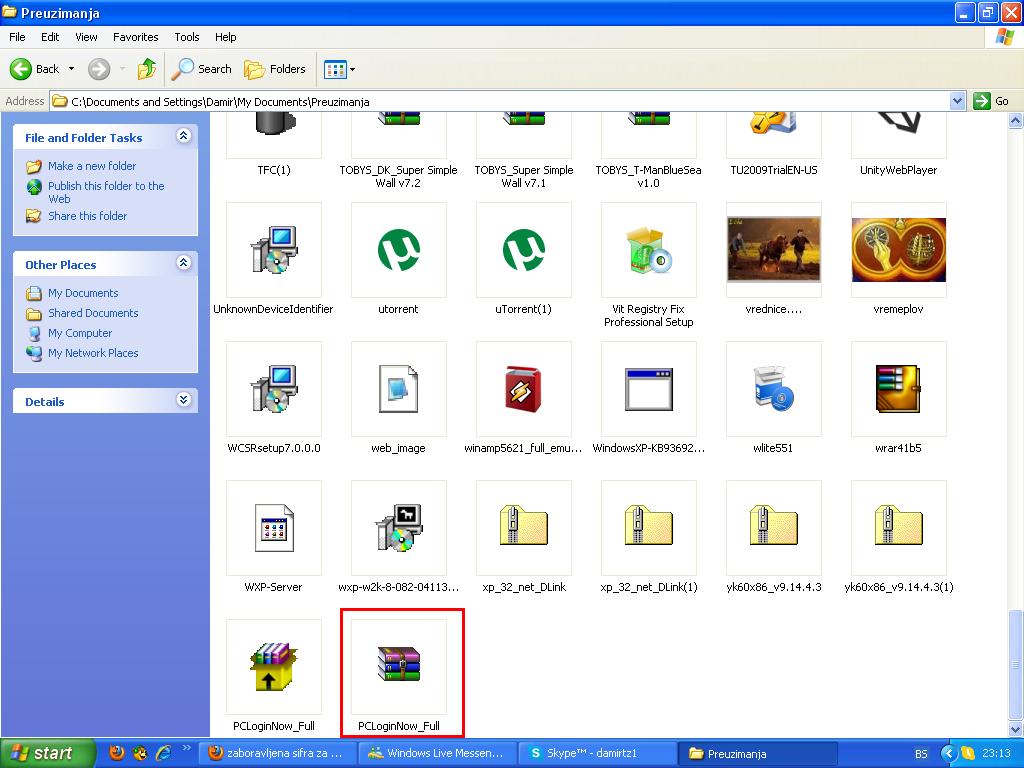1024x768 pixels.
Task: Open the Tools menu
Action: [187, 37]
